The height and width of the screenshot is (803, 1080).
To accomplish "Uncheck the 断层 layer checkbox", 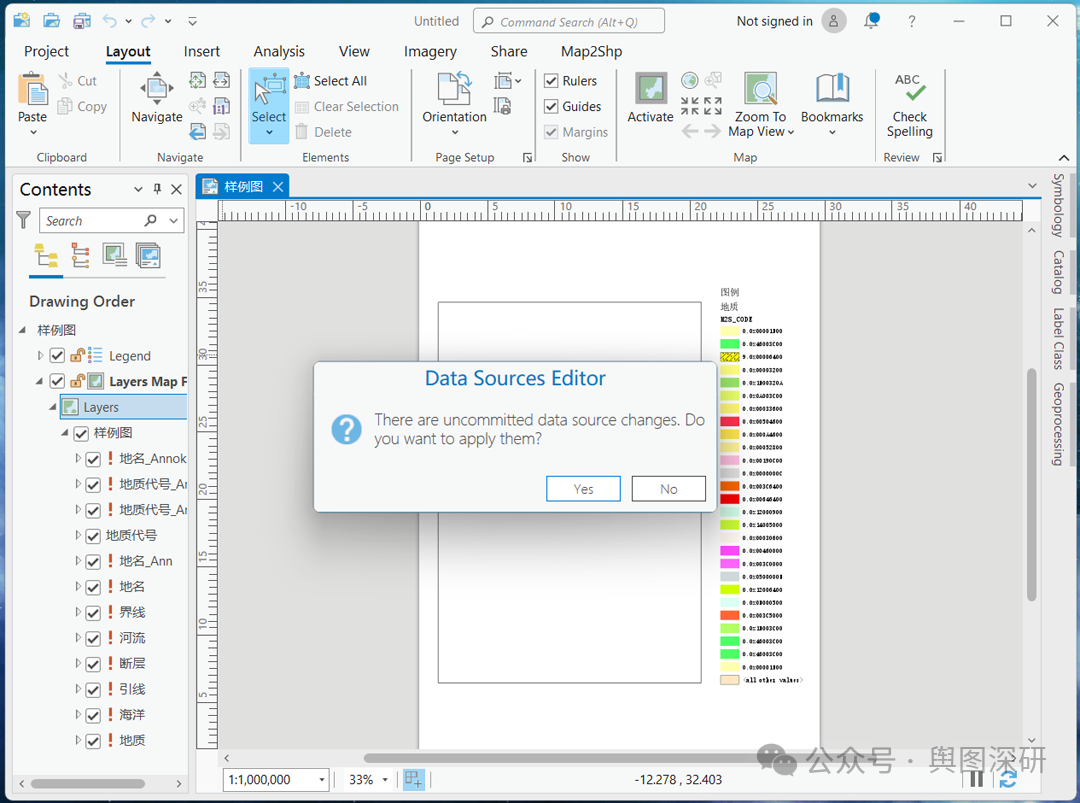I will pyautogui.click(x=93, y=664).
